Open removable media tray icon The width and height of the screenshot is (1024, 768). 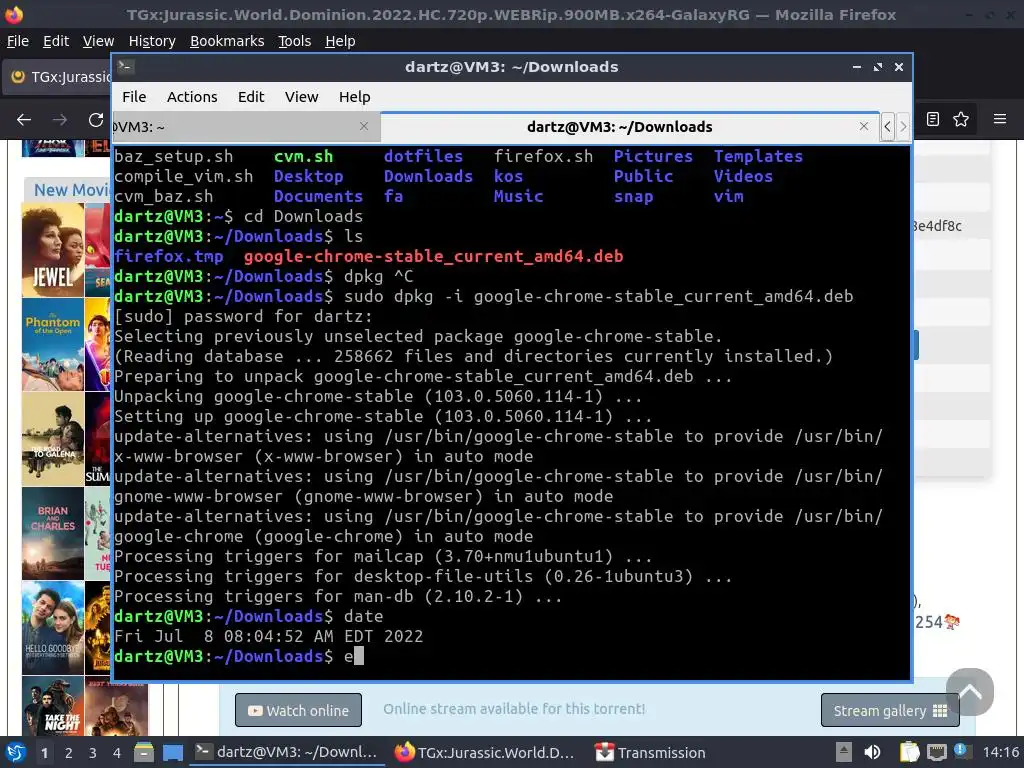844,752
